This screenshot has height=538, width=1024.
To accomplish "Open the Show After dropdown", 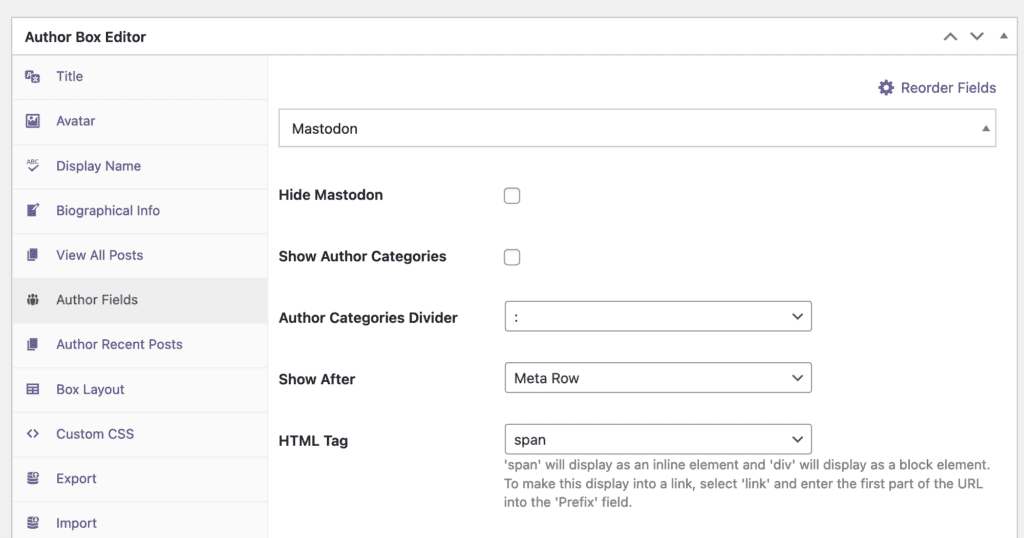I will tap(658, 378).
